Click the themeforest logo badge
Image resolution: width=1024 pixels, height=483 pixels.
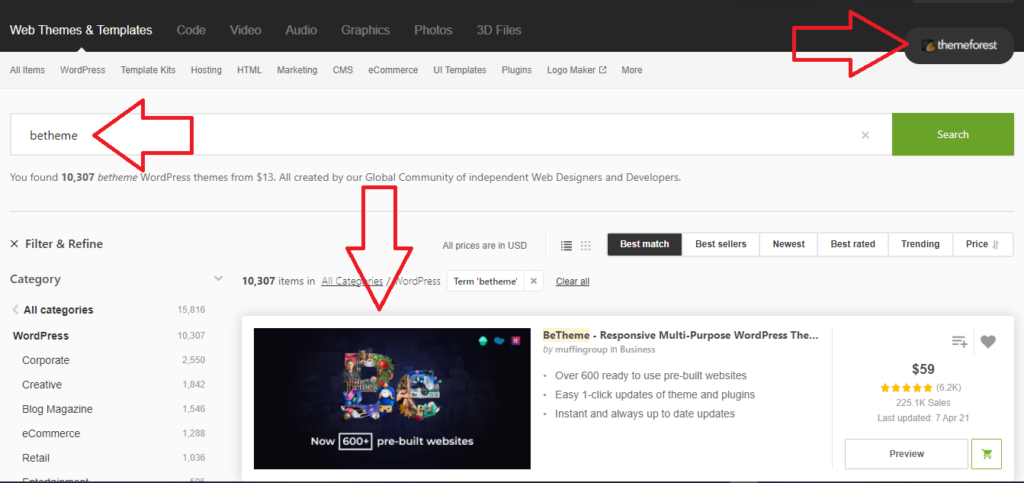[x=959, y=45]
